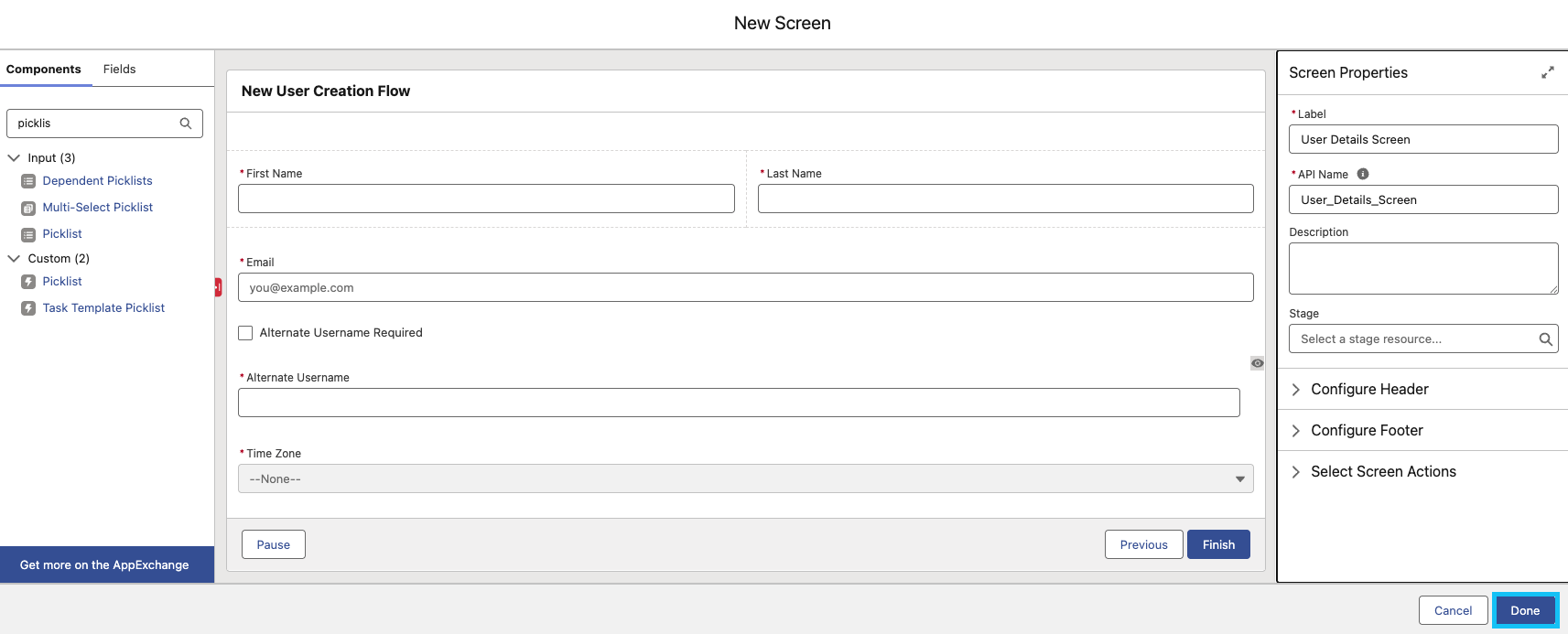
Task: Collapse the Input (3) component group
Action: pyautogui.click(x=14, y=158)
